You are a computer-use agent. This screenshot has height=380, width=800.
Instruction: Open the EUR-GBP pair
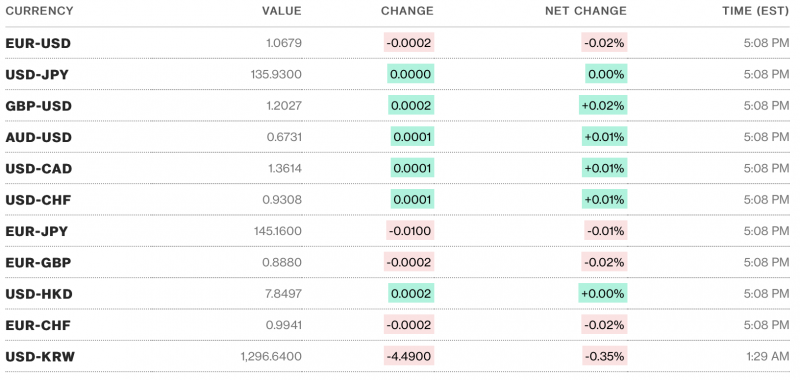[x=38, y=263]
